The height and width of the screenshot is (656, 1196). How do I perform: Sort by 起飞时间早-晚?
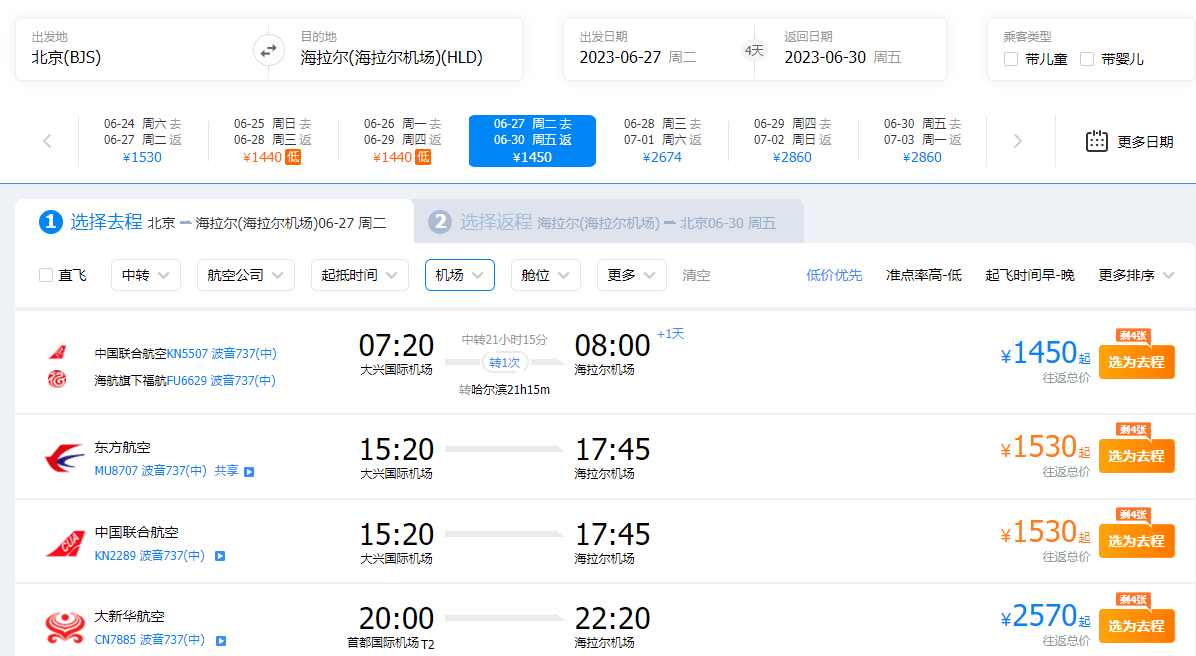[x=1029, y=275]
